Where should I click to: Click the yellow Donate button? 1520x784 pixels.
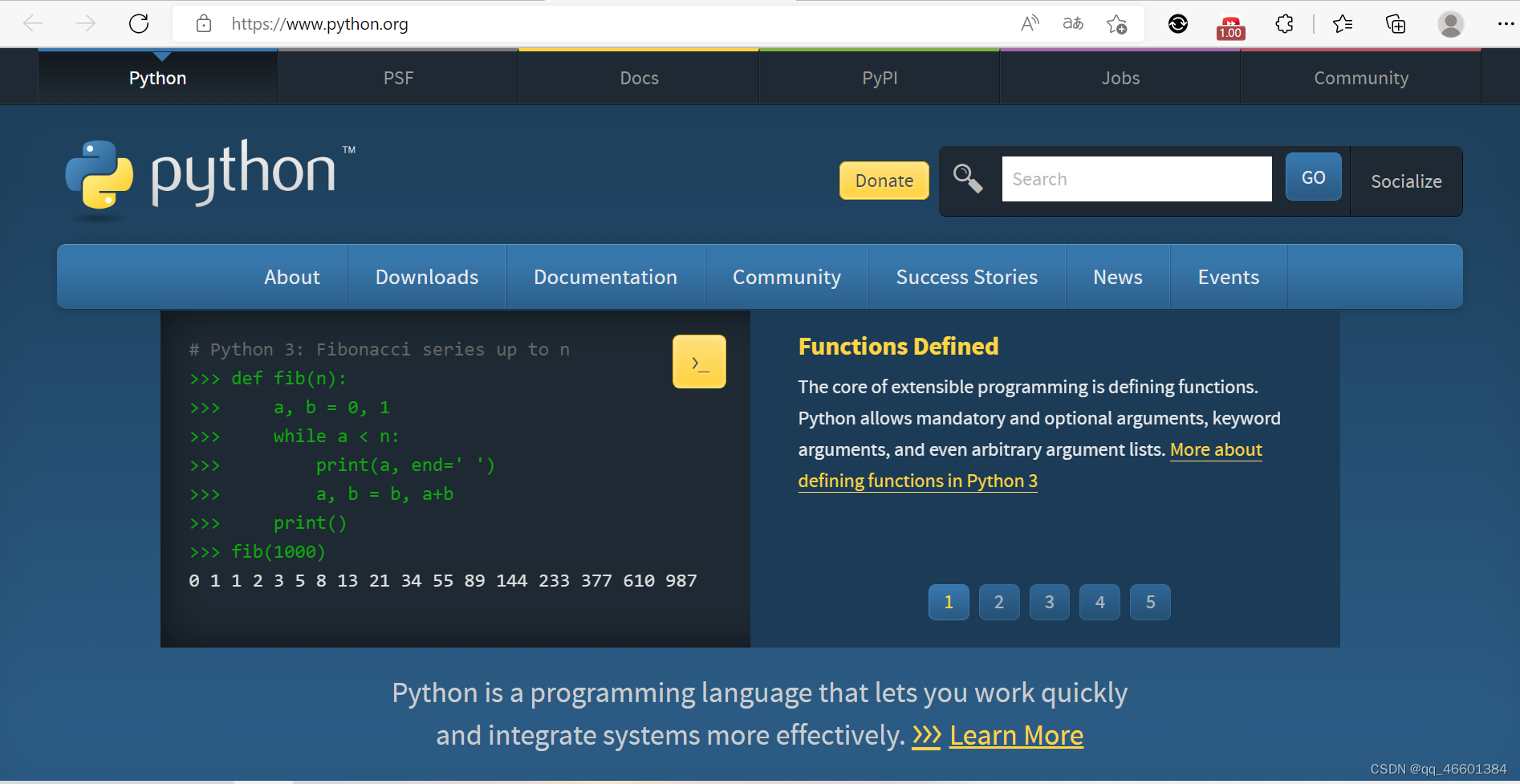pos(884,181)
